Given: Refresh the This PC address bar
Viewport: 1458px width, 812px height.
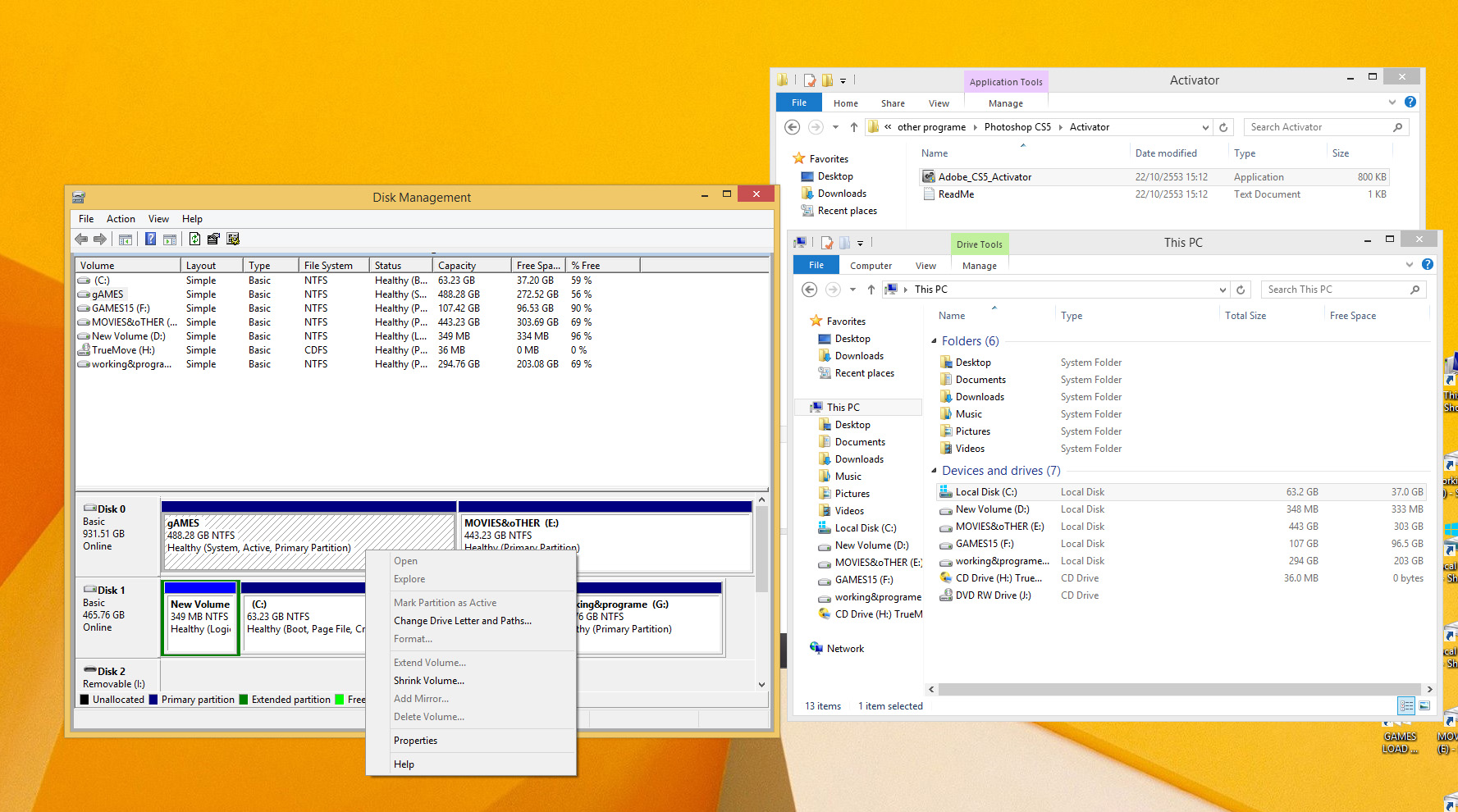Looking at the screenshot, I should coord(1241,290).
